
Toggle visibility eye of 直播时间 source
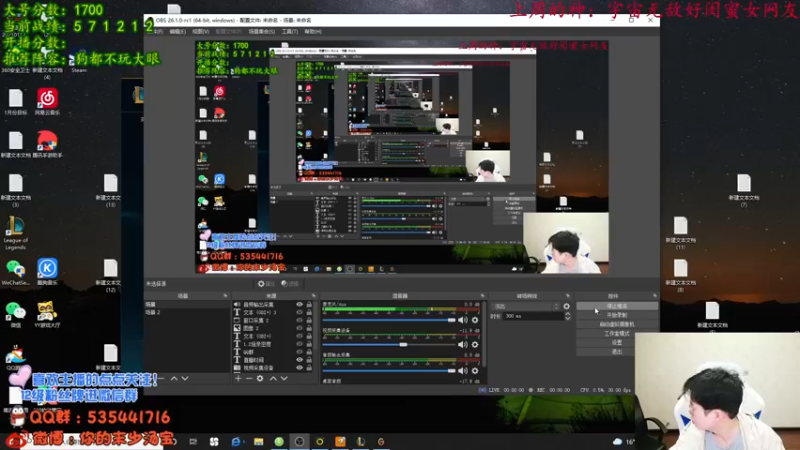pos(299,360)
